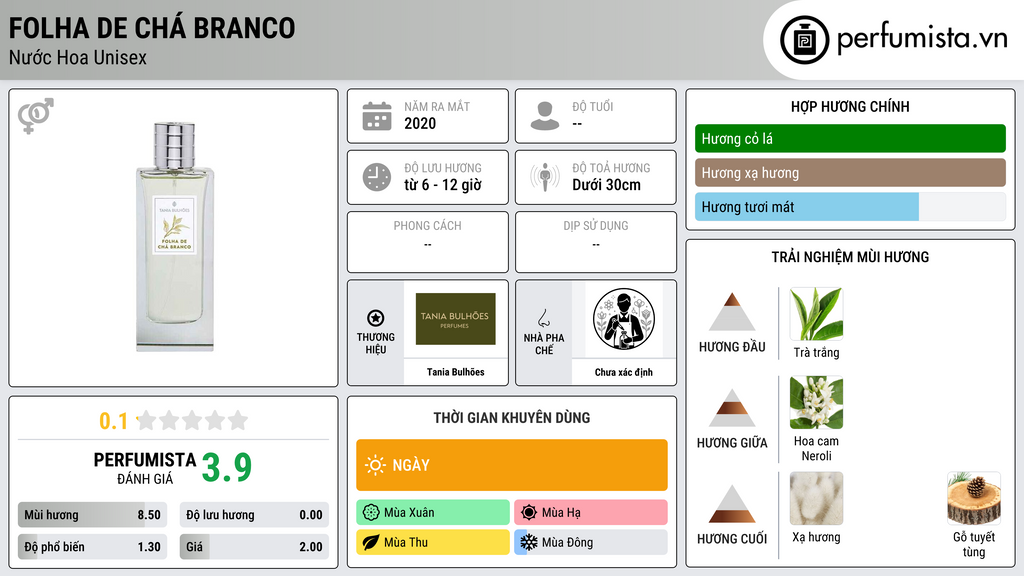The width and height of the screenshot is (1024, 576).
Task: Open the Gỗ tuyết tùng note image
Action: click(974, 498)
